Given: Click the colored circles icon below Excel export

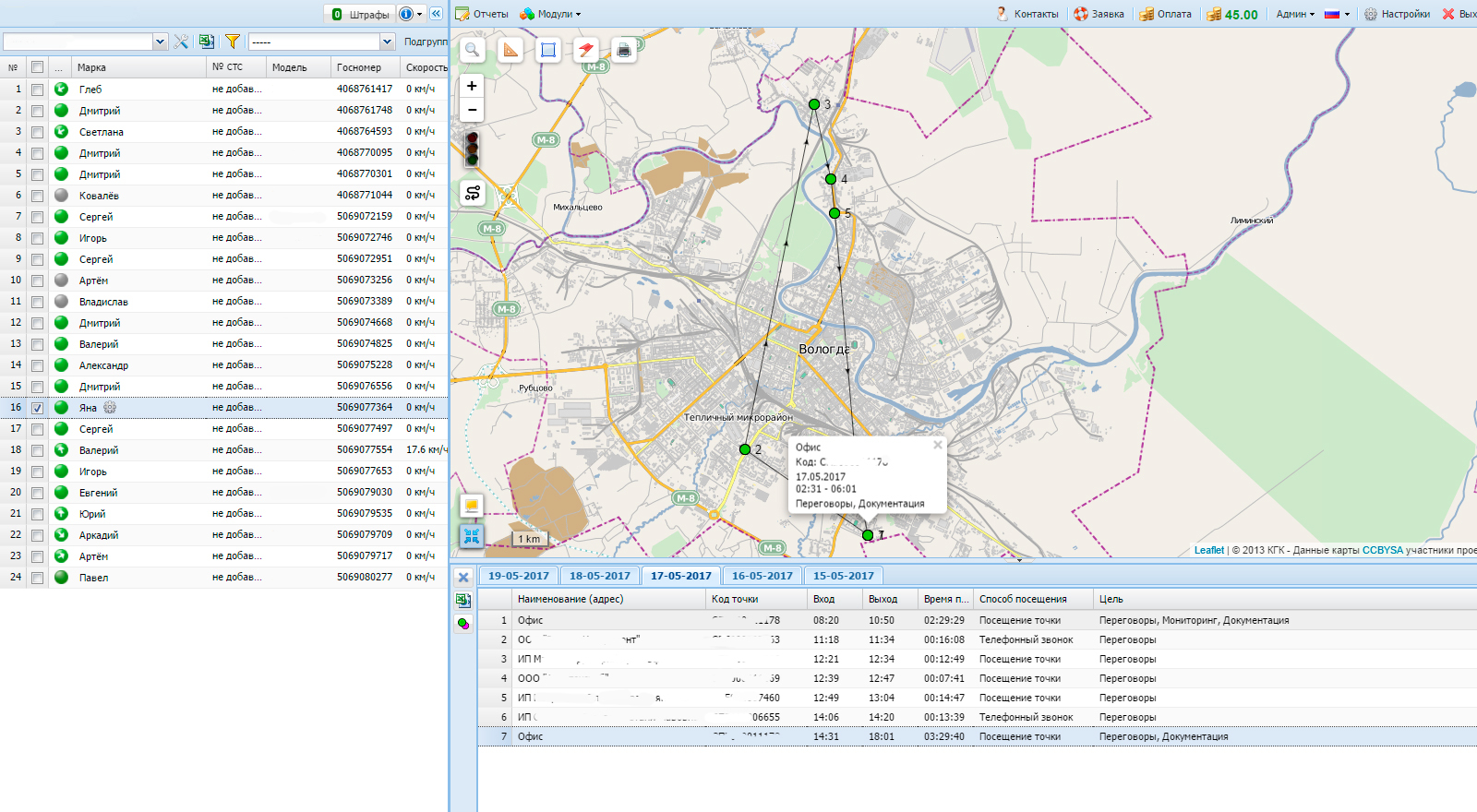Looking at the screenshot, I should click(463, 624).
